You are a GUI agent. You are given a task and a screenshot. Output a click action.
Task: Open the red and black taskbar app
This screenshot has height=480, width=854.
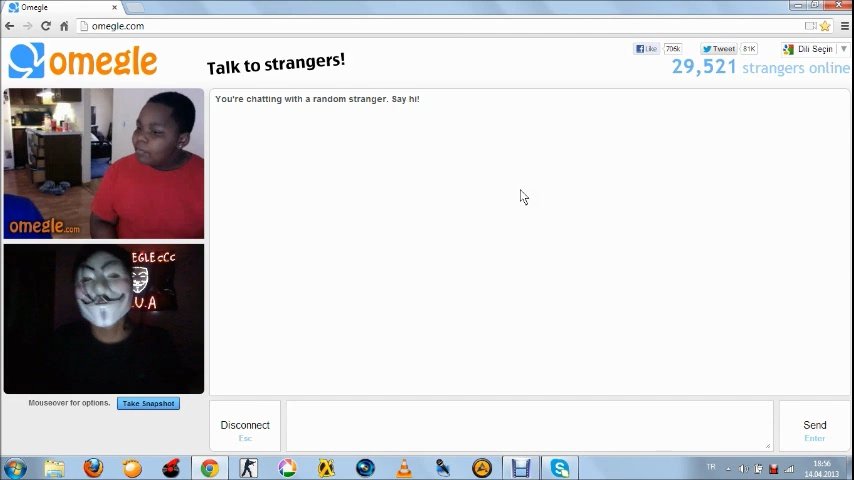click(170, 468)
